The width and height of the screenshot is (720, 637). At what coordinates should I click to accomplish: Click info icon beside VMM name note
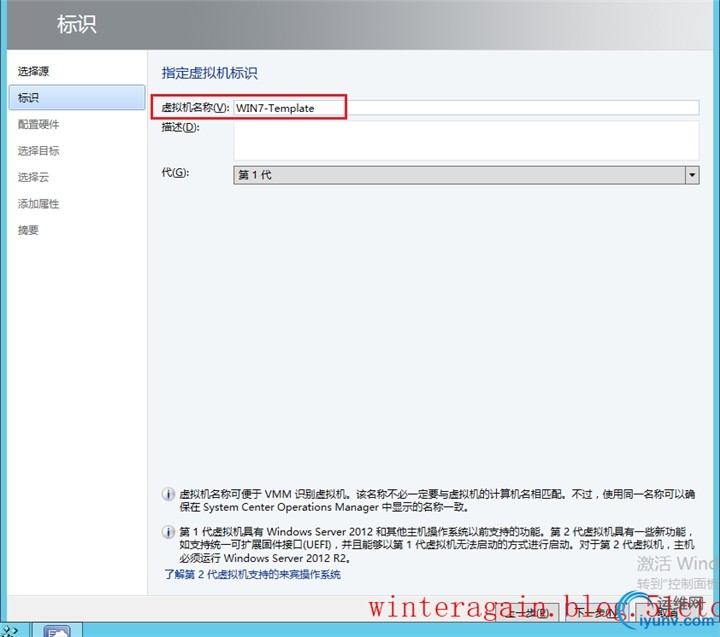[168, 494]
